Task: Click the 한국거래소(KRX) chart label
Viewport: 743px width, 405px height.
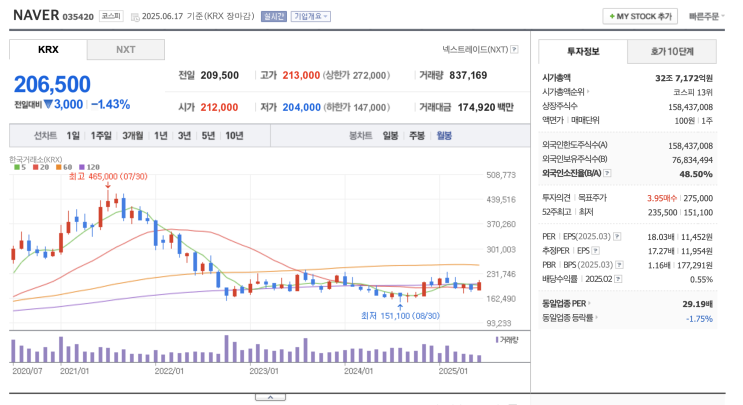Action: [36, 159]
